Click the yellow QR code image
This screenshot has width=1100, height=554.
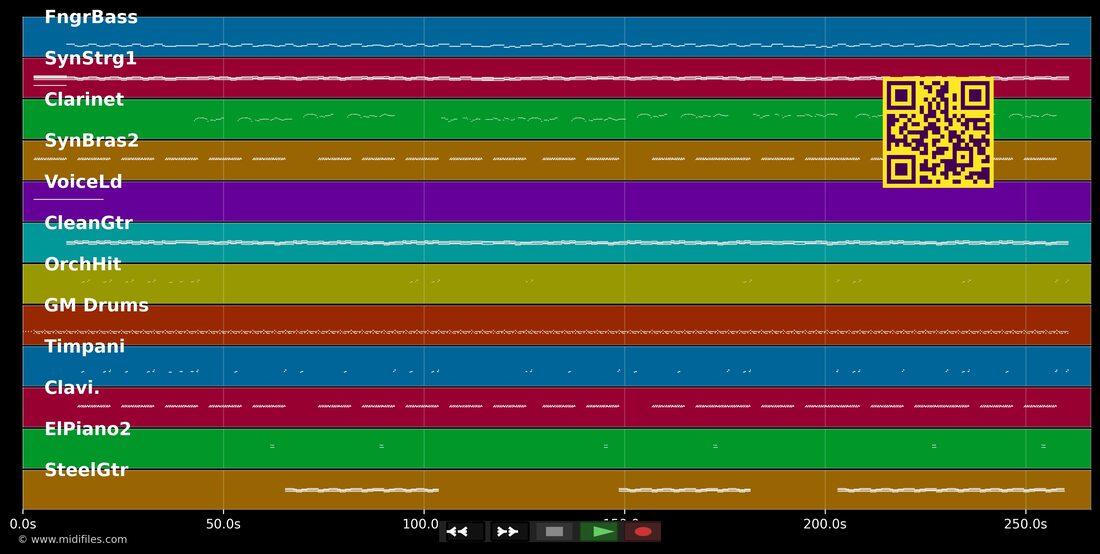coord(938,132)
